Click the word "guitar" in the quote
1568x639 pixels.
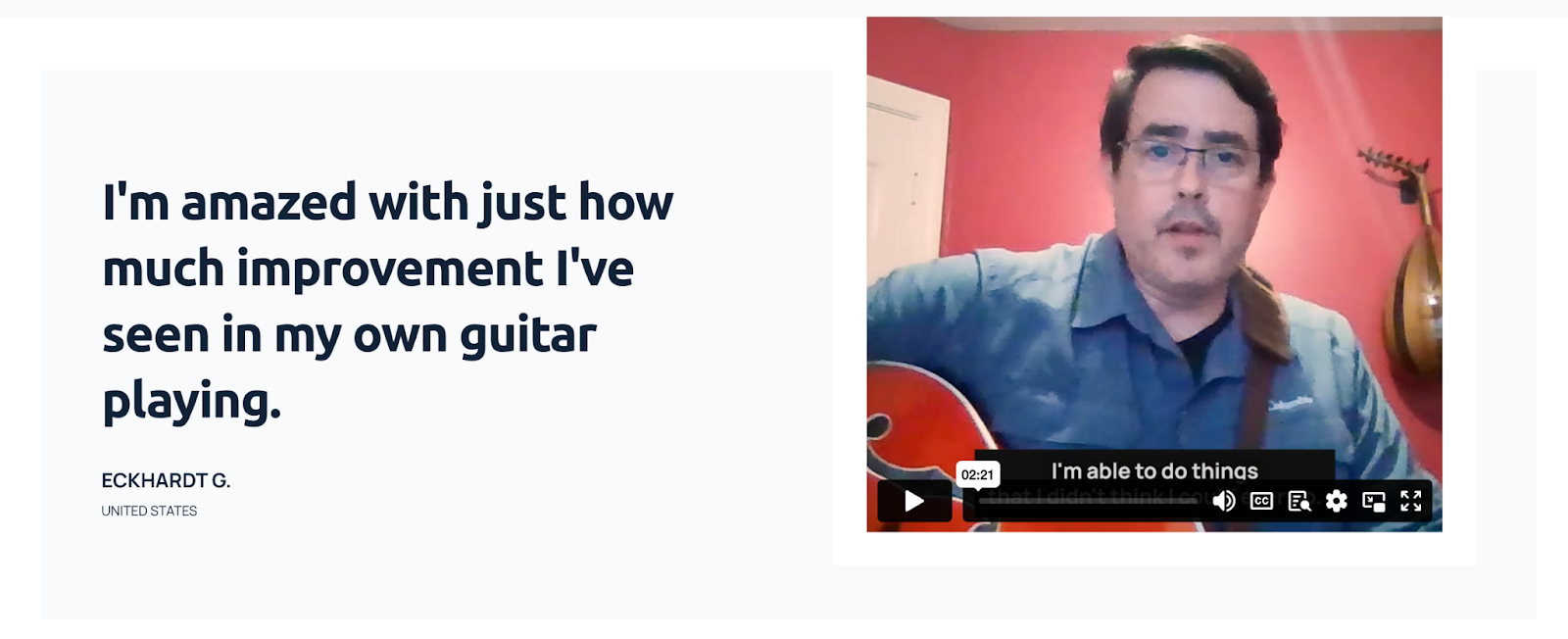coord(527,338)
